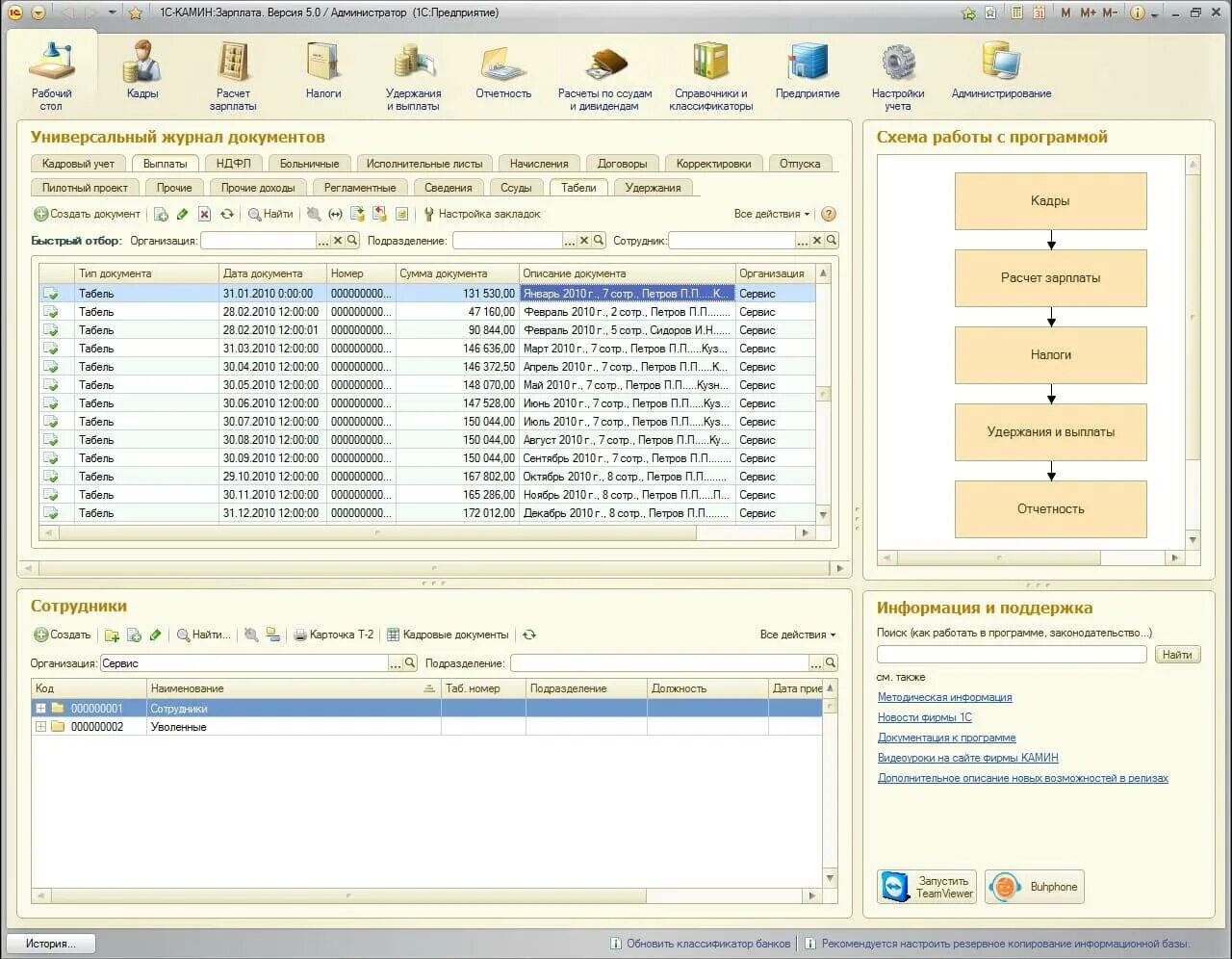Click the support search input field
This screenshot has width=1232, height=959.
[x=1012, y=655]
